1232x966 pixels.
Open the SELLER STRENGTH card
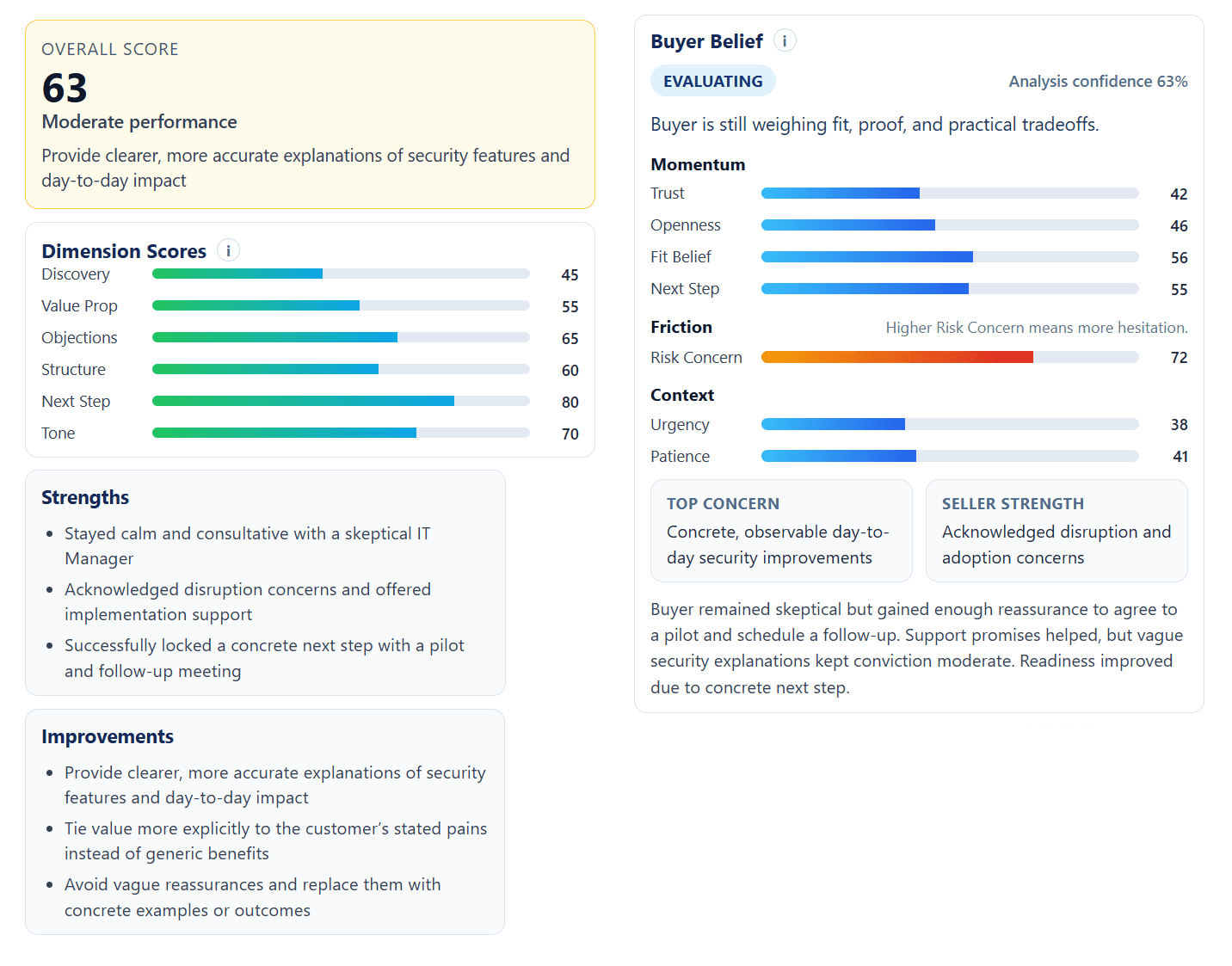(x=1056, y=531)
